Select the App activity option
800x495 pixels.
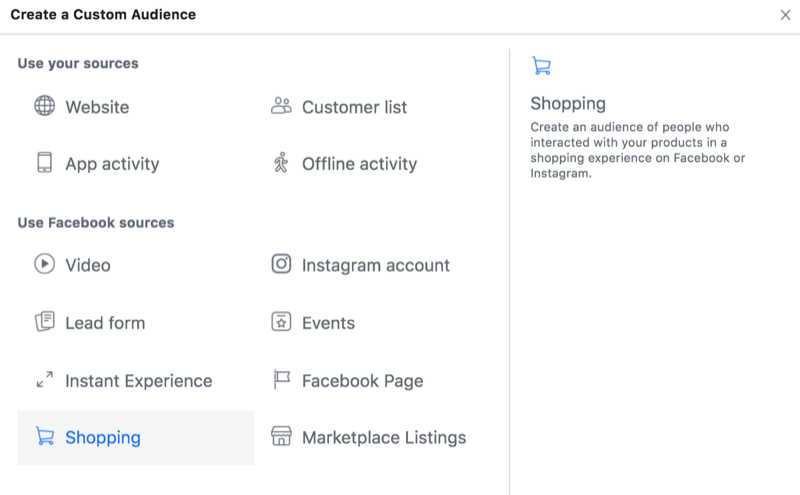pyautogui.click(x=112, y=164)
